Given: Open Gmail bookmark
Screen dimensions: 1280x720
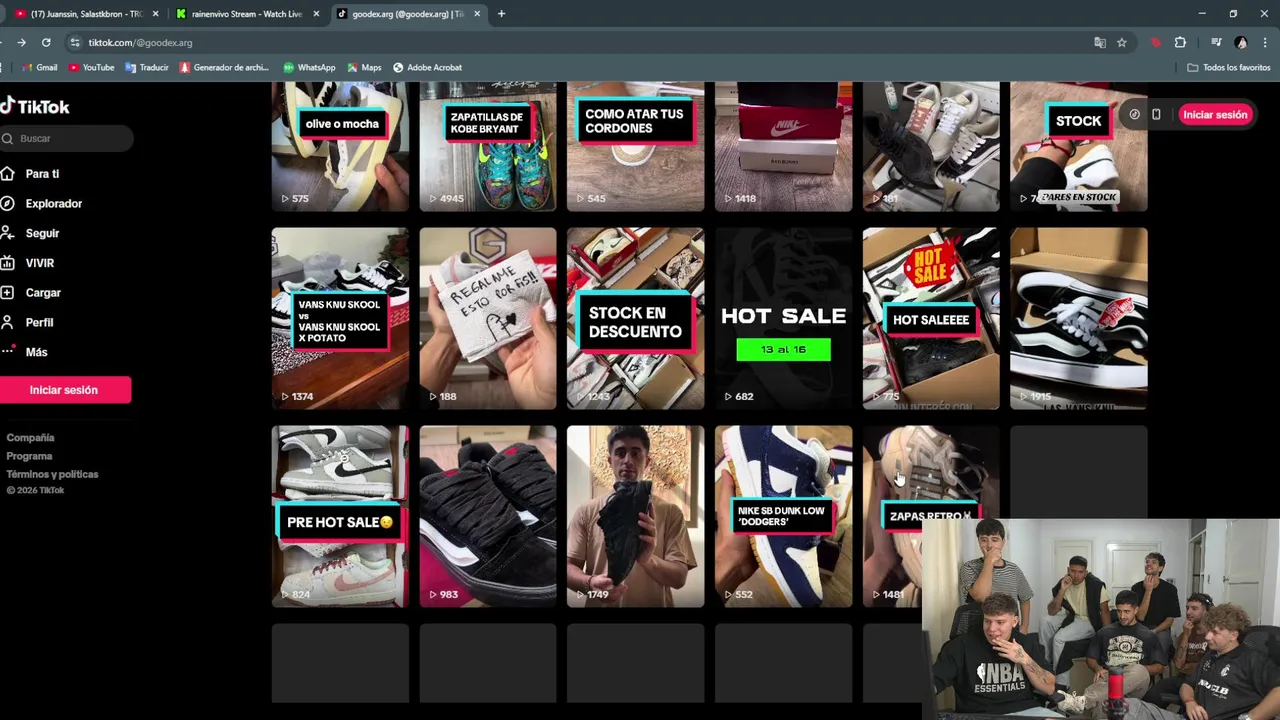Looking at the screenshot, I should click(x=39, y=68).
